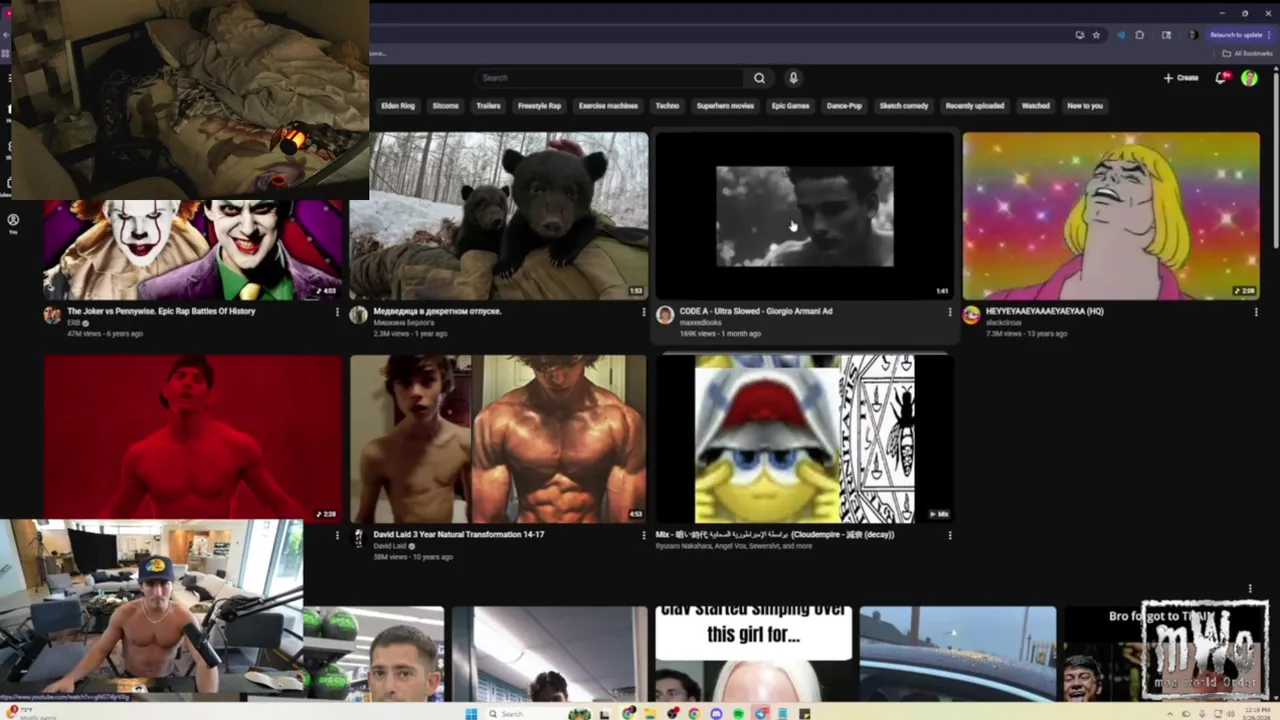The height and width of the screenshot is (720, 1280).
Task: Select the Recently uploaded chip
Action: (x=975, y=106)
